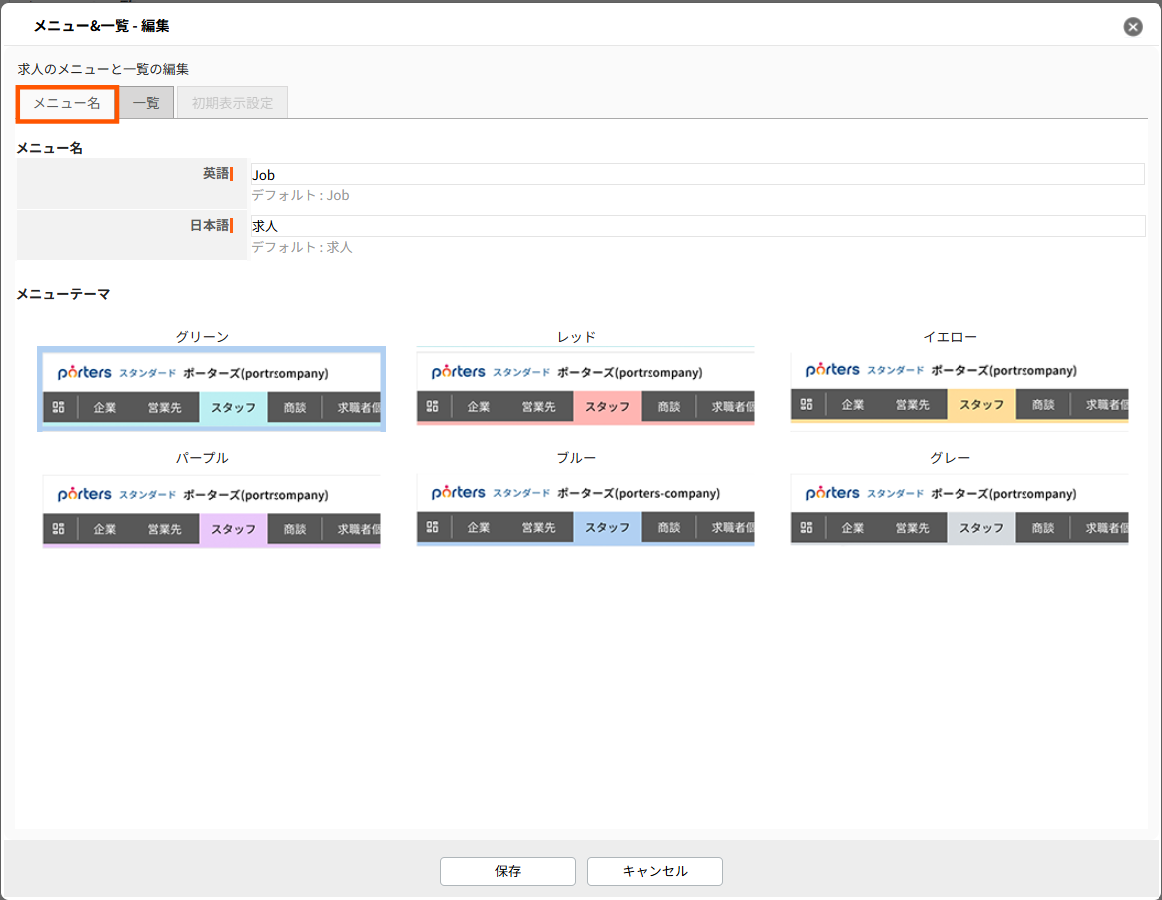The image size is (1162, 900).
Task: Choose the ブルー menu theme
Action: [585, 510]
